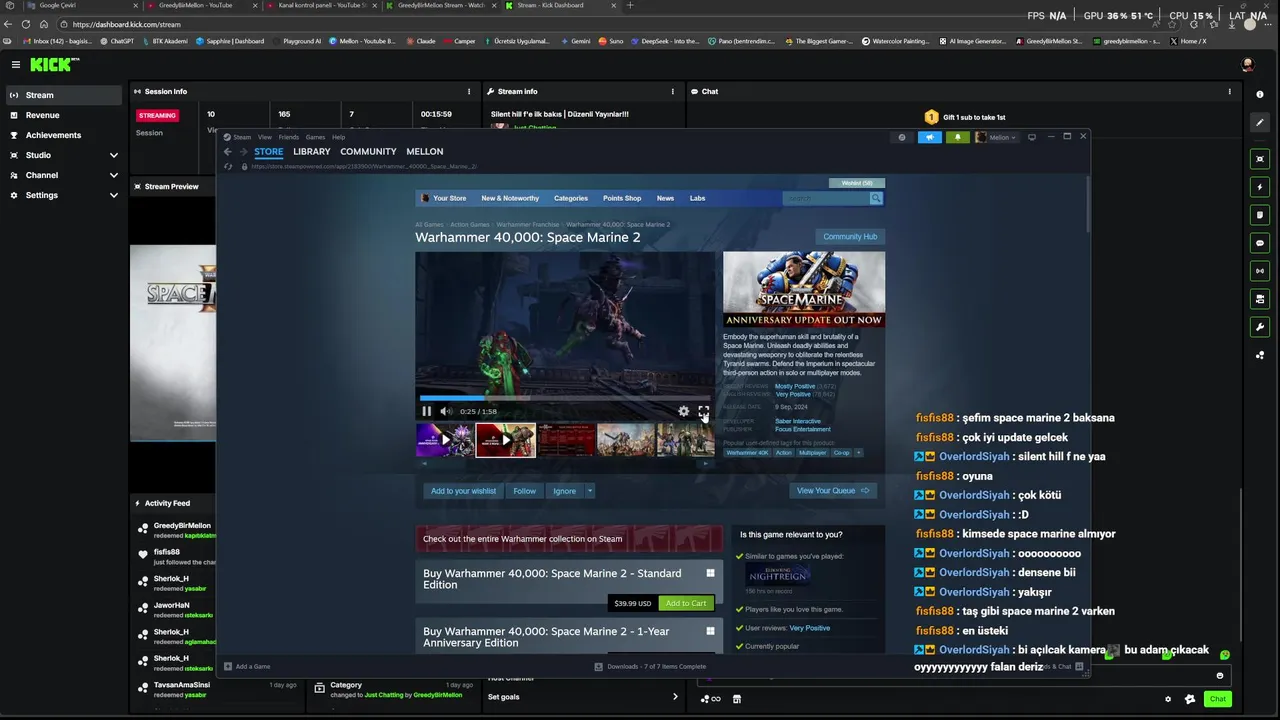Go forward in the Steam client

click(x=243, y=152)
